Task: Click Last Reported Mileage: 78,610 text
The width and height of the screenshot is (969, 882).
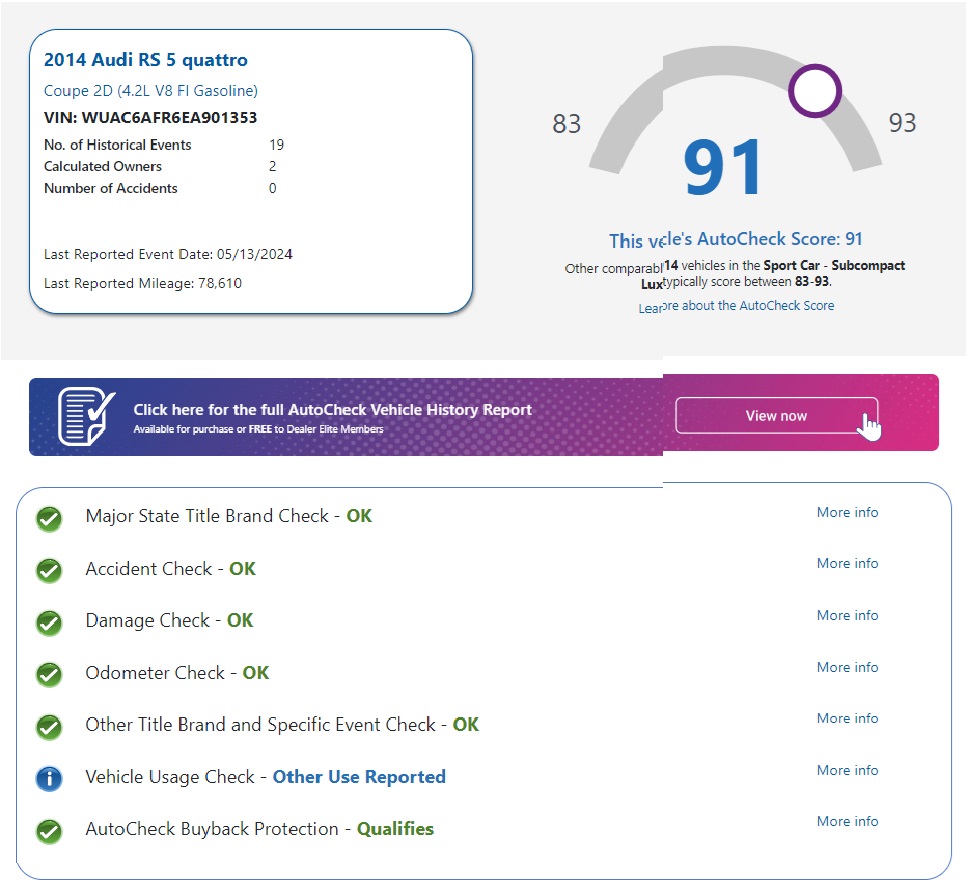Action: coord(143,283)
